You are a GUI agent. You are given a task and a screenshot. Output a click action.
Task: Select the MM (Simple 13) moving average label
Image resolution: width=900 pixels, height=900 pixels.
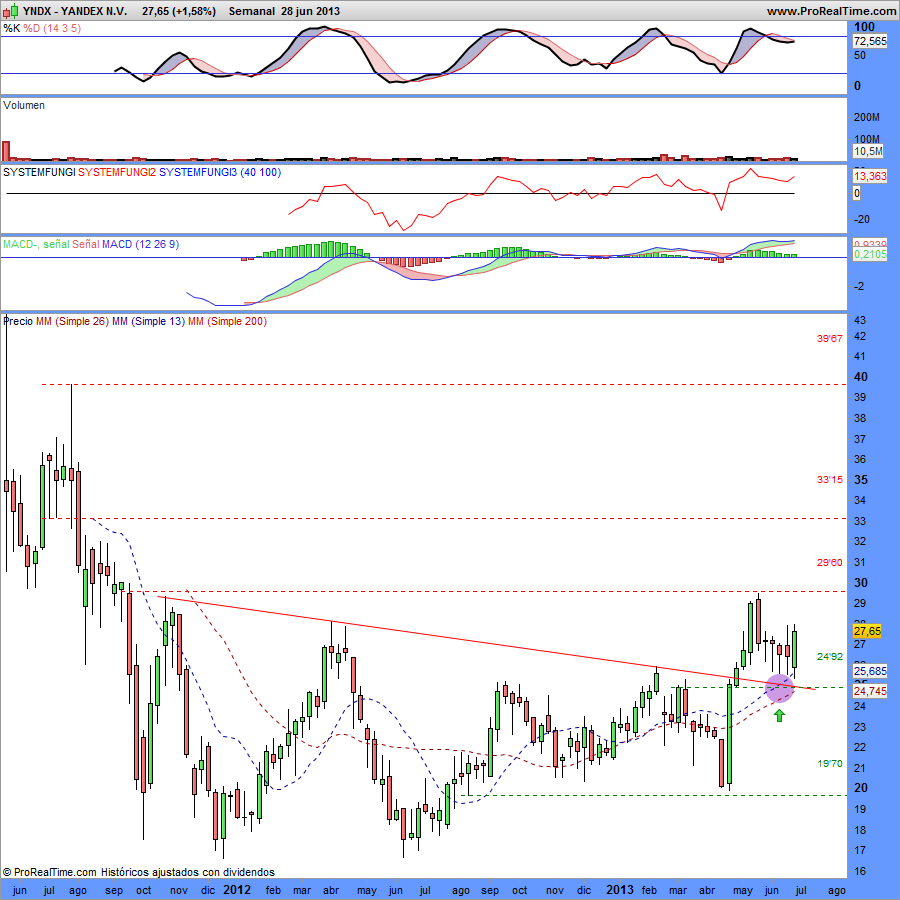click(x=149, y=321)
